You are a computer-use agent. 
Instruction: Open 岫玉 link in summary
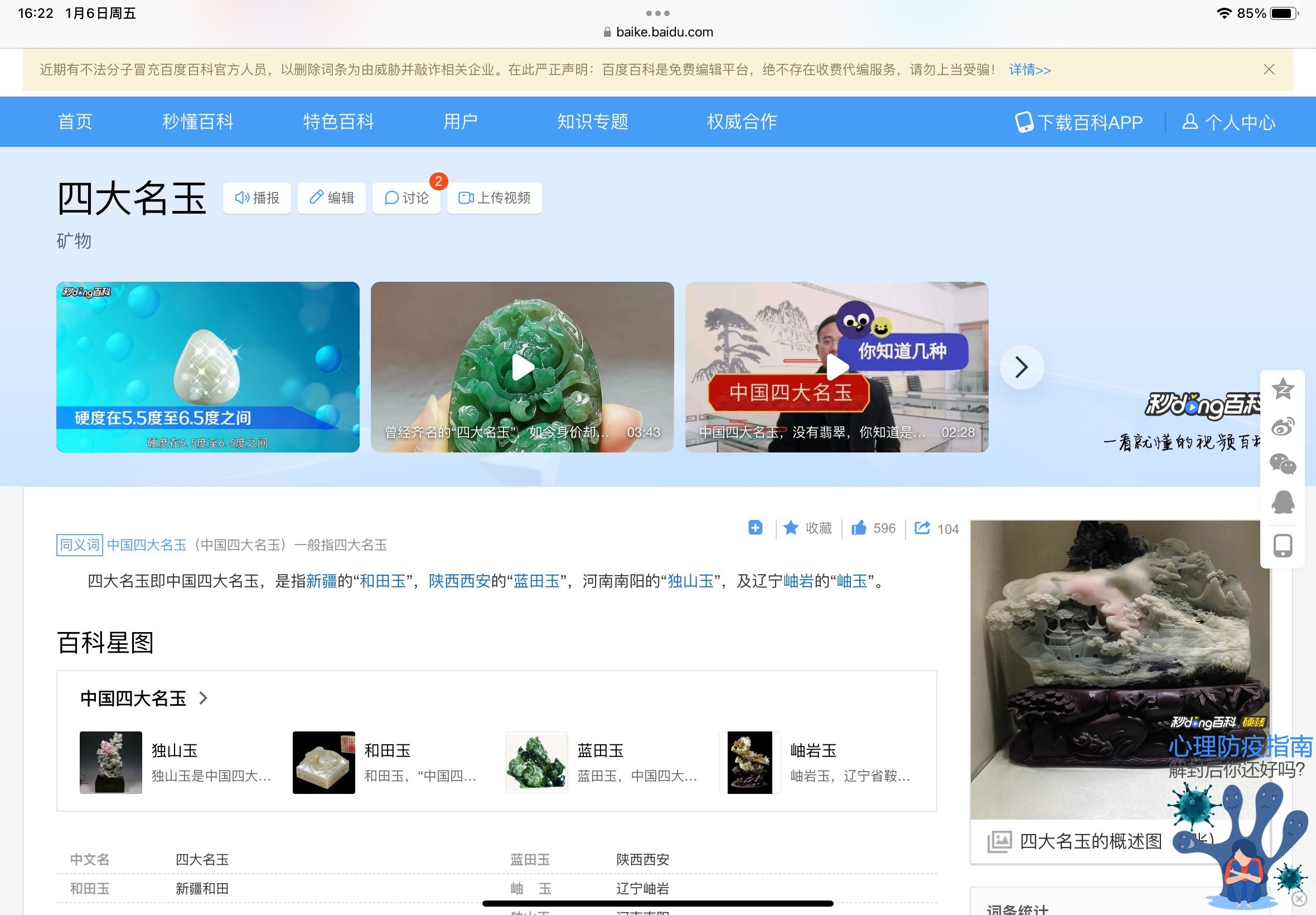point(852,581)
